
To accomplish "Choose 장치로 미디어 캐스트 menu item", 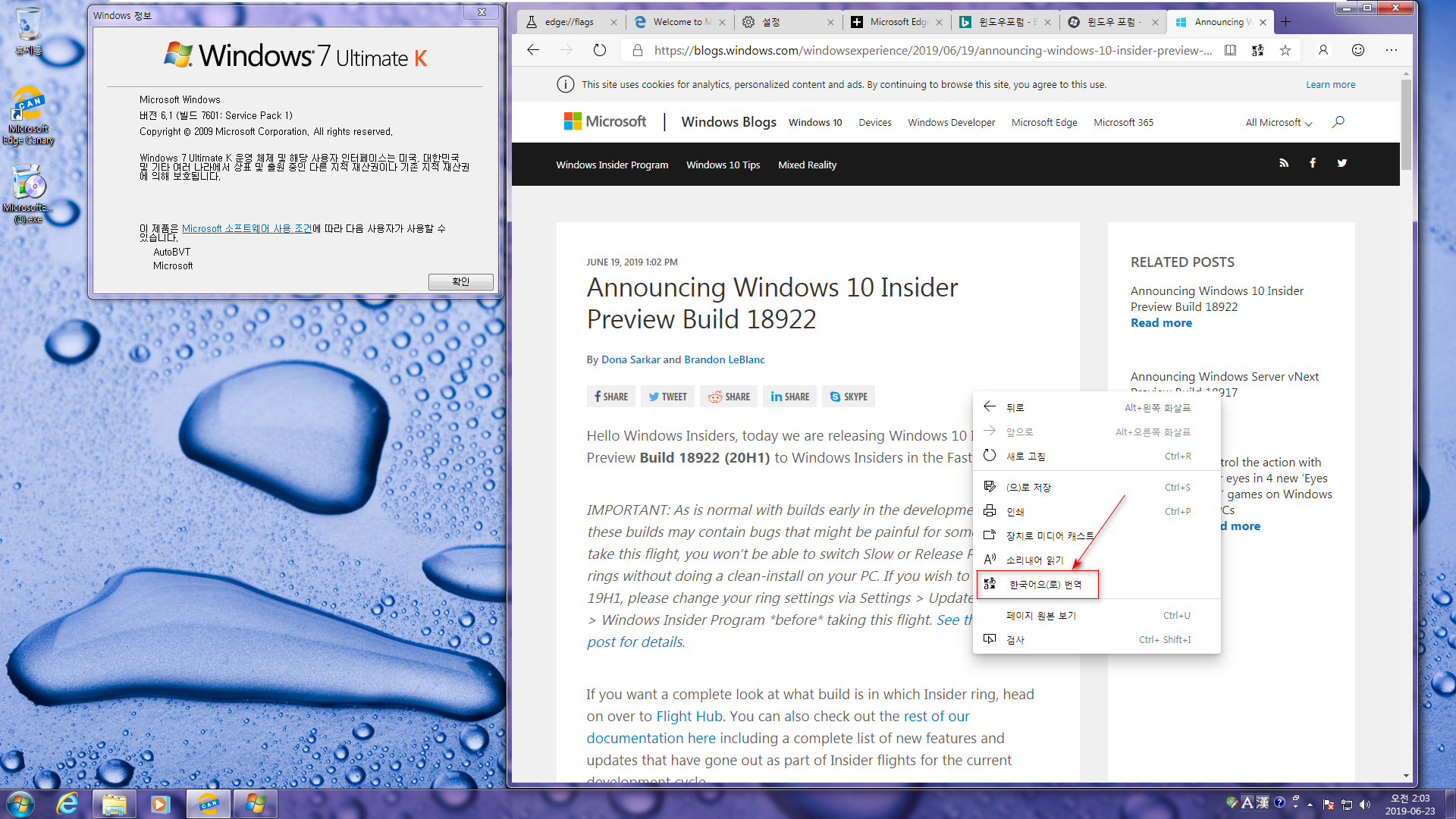I will [x=1097, y=535].
